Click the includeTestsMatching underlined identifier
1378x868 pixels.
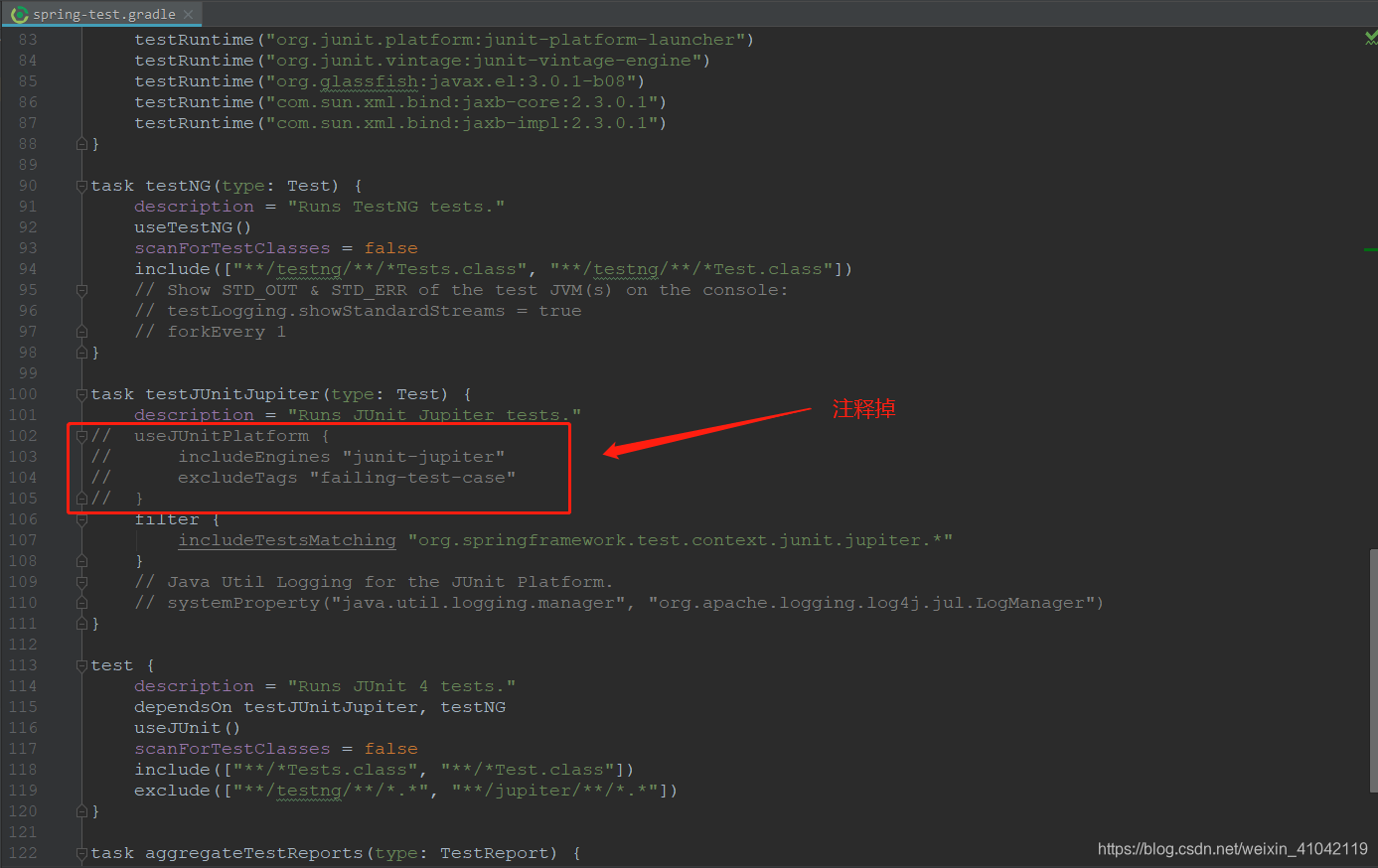coord(287,540)
